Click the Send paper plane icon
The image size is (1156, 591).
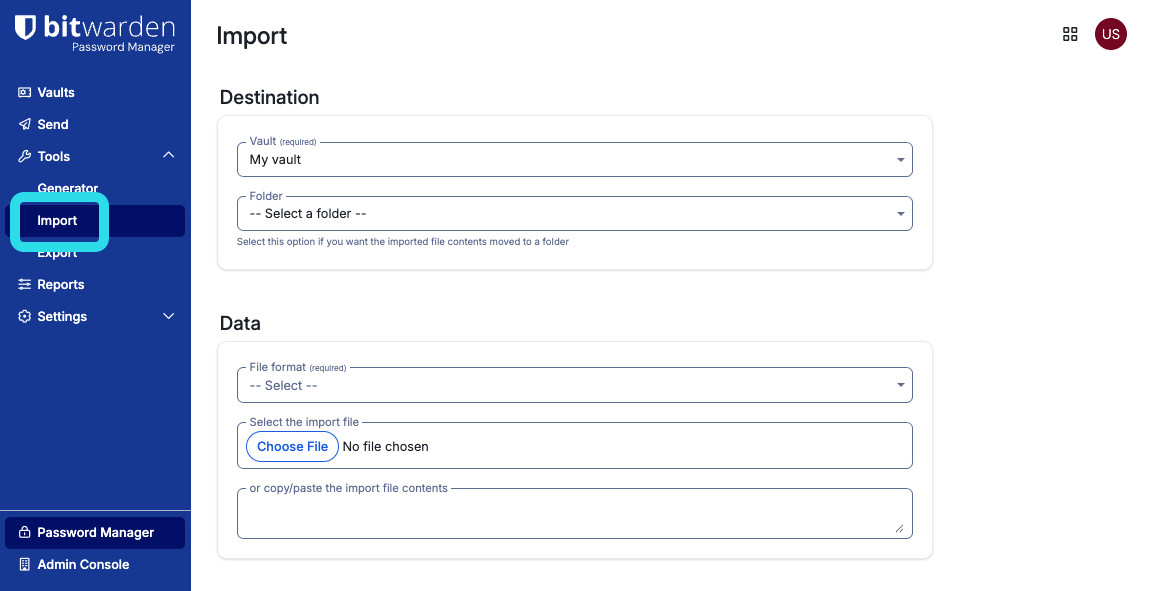[x=25, y=124]
